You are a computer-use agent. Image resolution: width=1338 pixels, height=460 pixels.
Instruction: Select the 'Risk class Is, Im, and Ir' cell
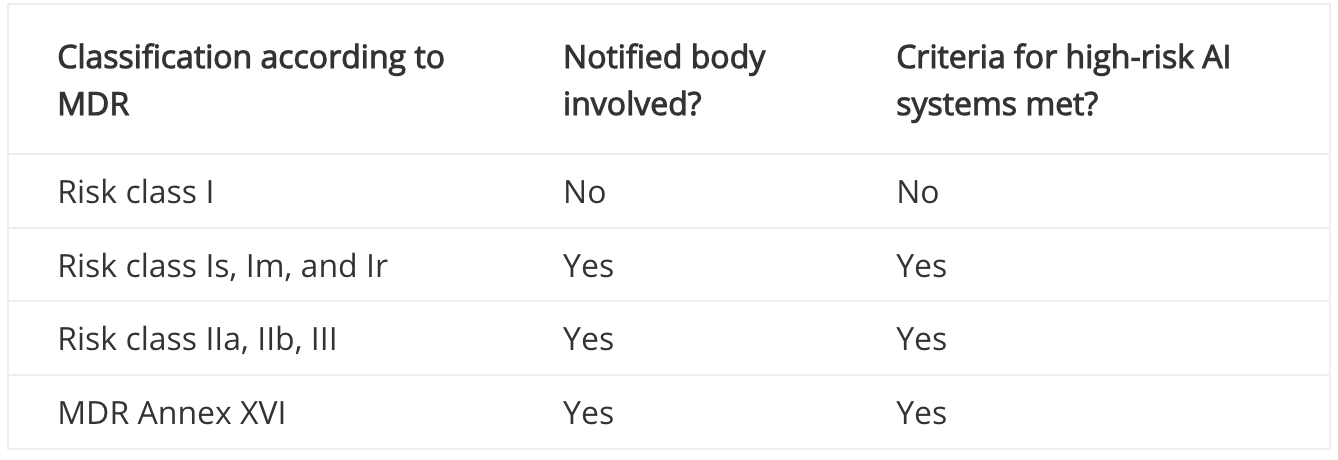click(222, 266)
